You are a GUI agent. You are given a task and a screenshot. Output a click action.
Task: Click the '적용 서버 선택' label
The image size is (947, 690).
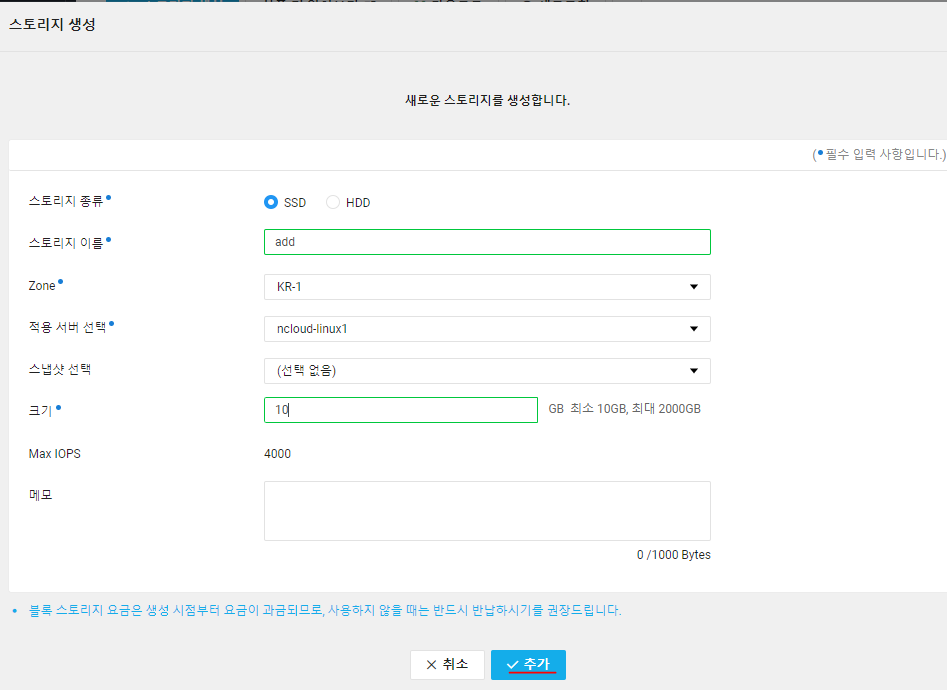coord(67,327)
